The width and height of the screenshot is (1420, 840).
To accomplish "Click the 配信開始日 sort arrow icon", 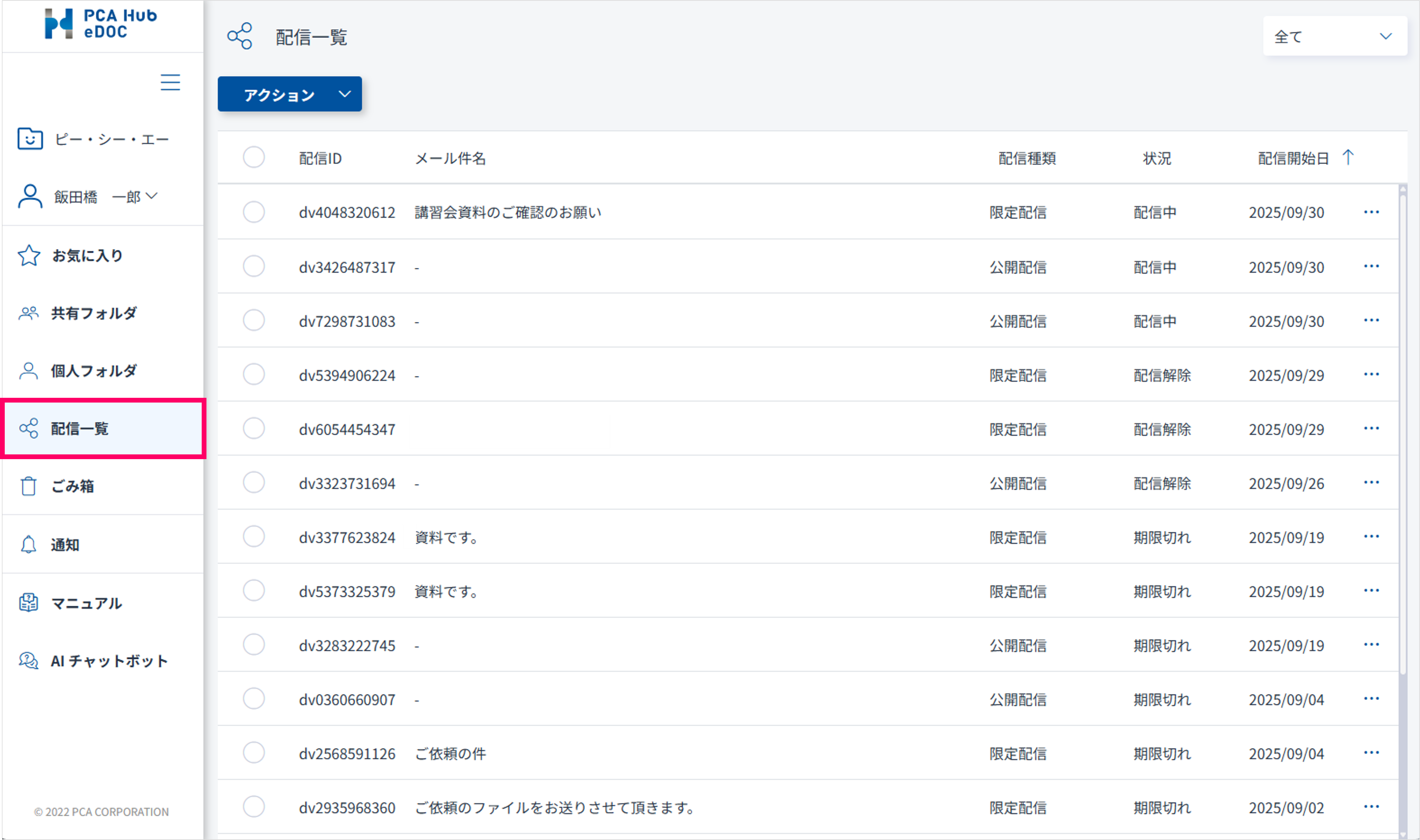I will click(1348, 157).
